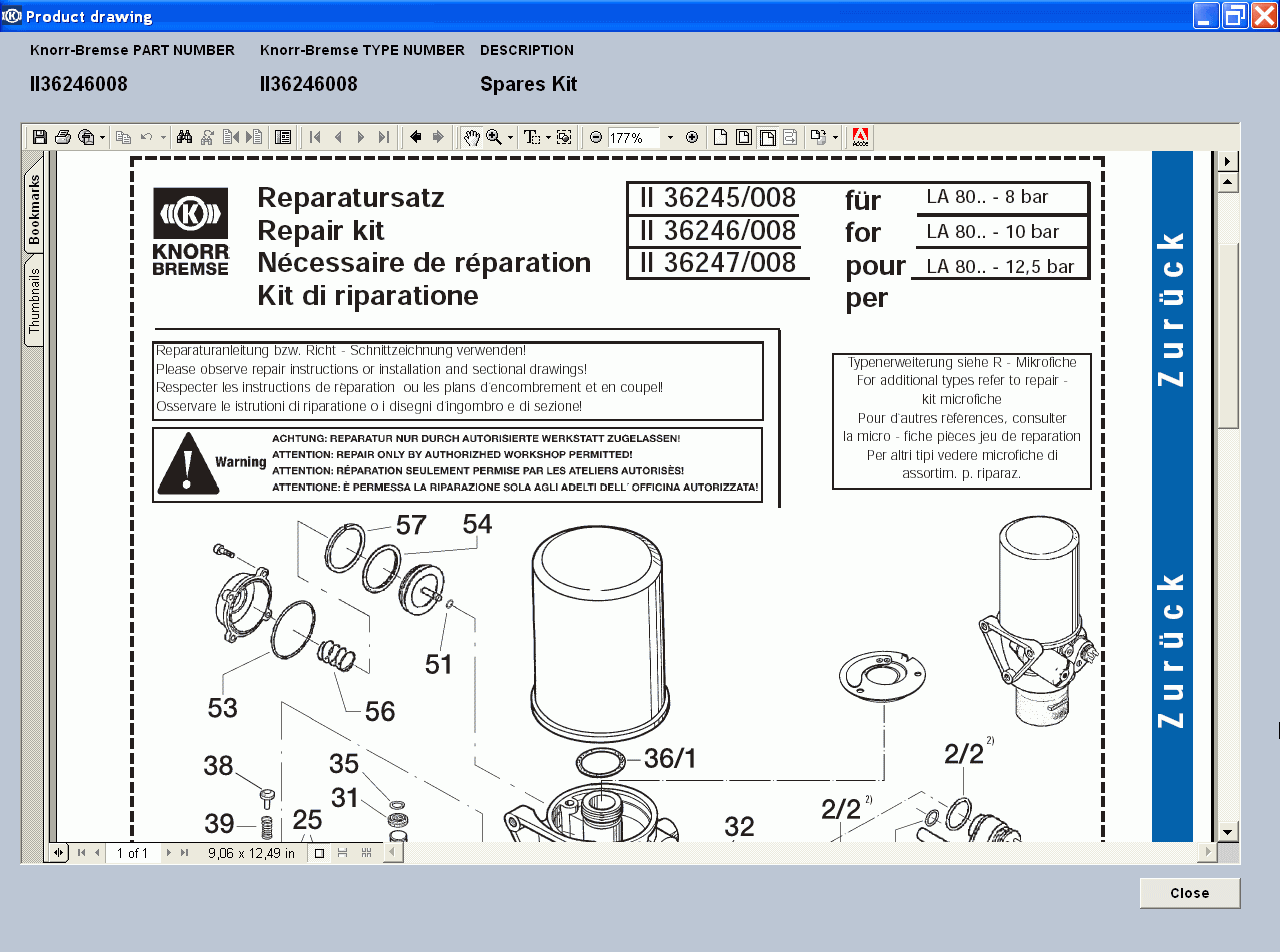Select the Graphics snapshot tool
Screen dimensions: 1280x952
tap(564, 137)
